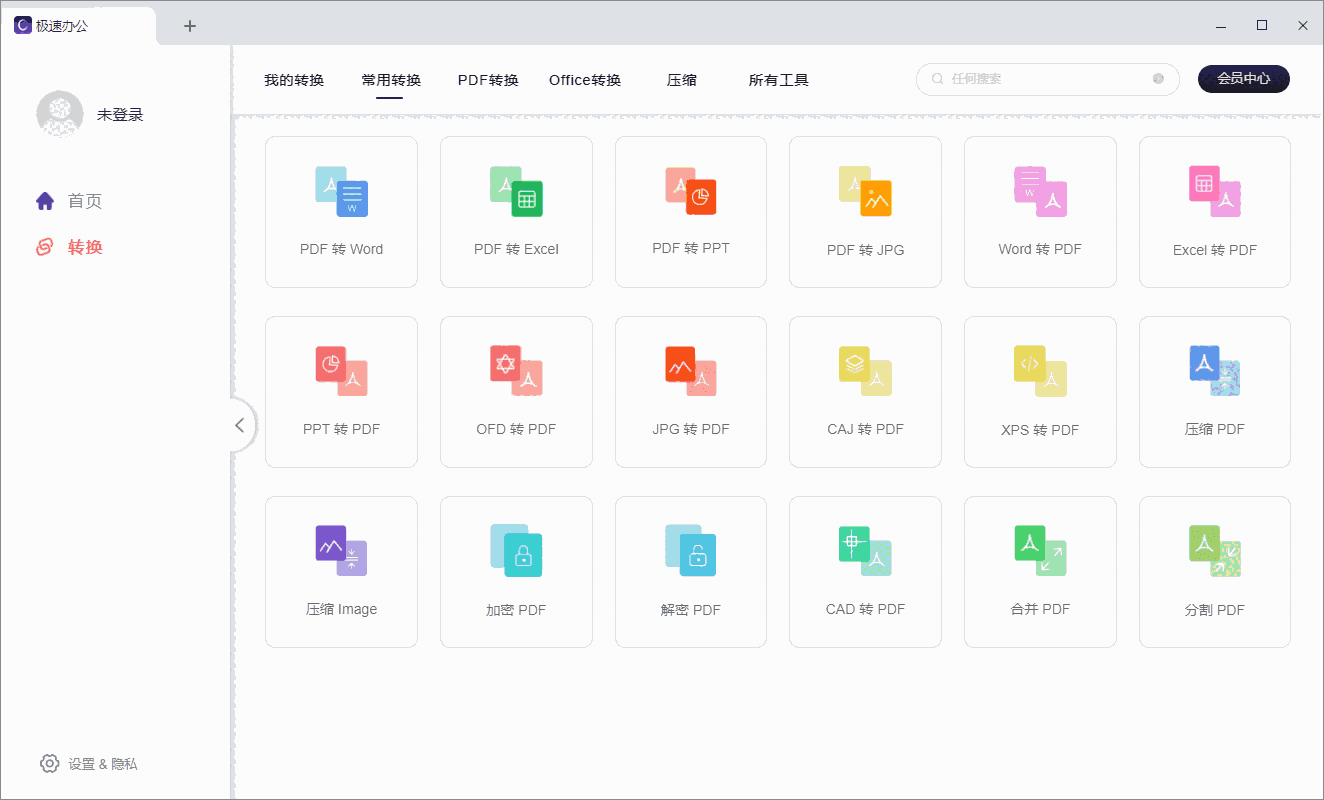Open the PDF 转 JPG converter icon
The image size is (1324, 800).
point(865,191)
